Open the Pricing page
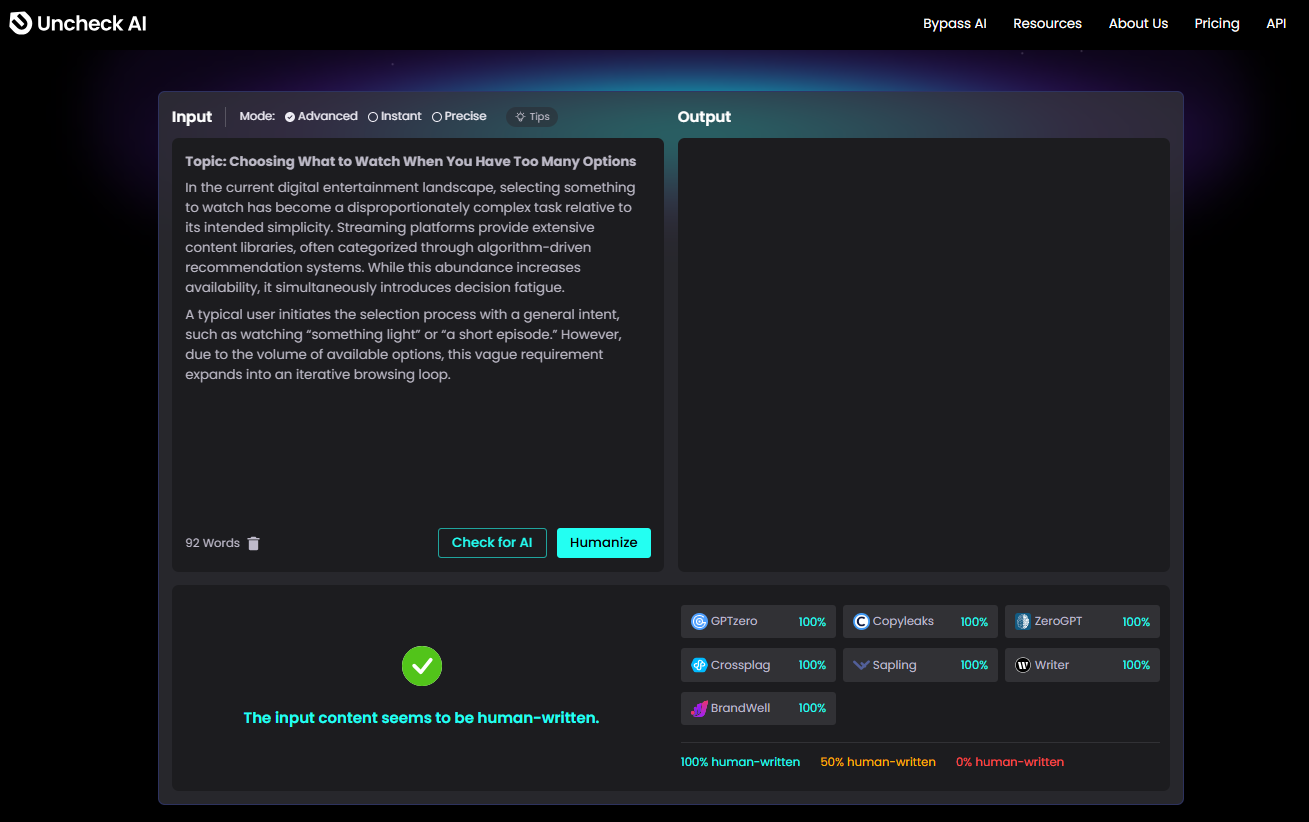The height and width of the screenshot is (822, 1309). click(x=1217, y=24)
